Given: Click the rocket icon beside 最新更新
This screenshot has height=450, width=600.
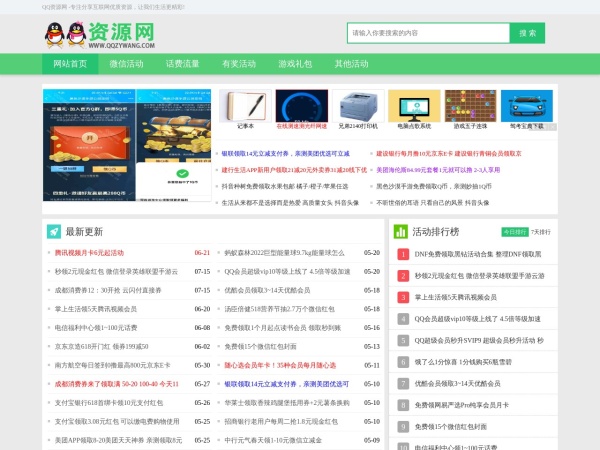Looking at the screenshot, I should [x=54, y=232].
